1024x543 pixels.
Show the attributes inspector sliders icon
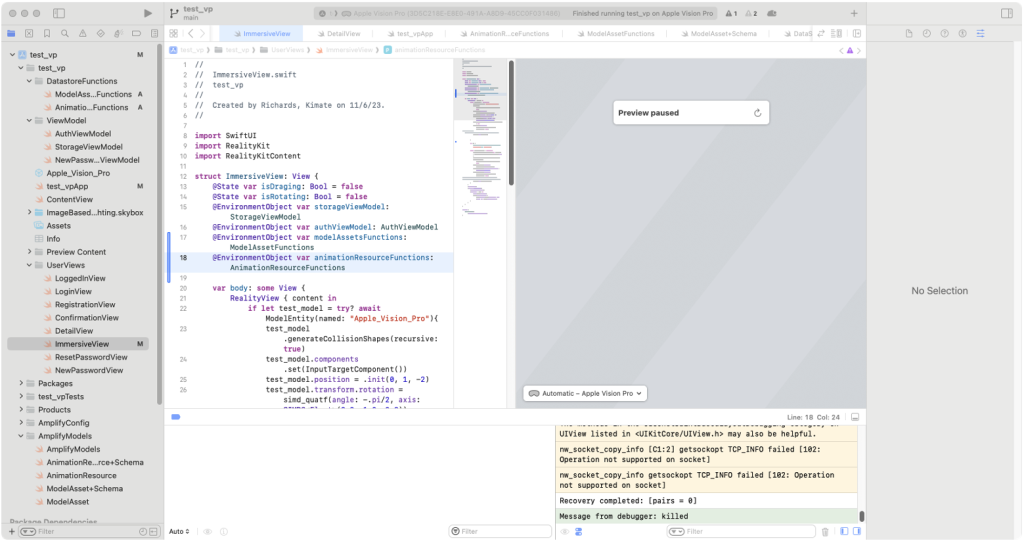(980, 33)
